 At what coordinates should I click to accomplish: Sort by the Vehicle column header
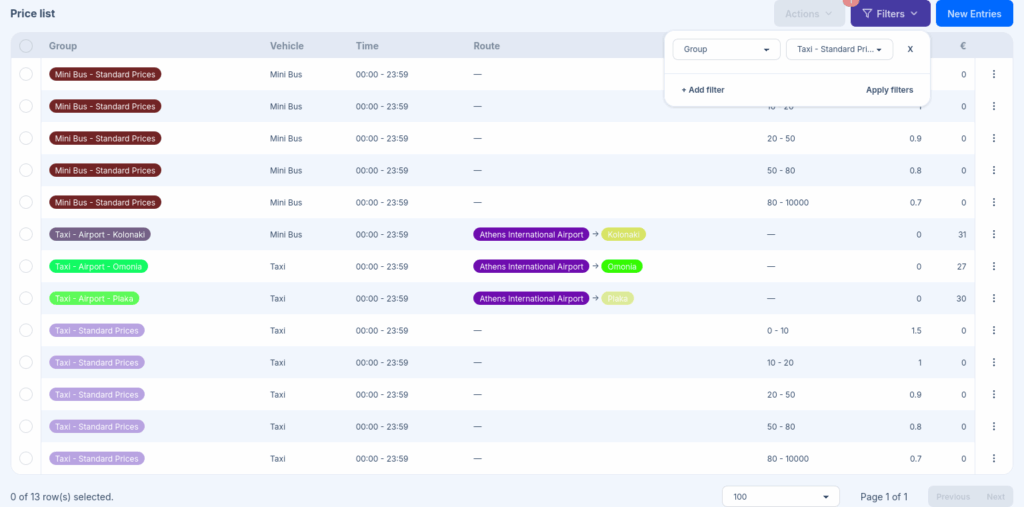[287, 46]
